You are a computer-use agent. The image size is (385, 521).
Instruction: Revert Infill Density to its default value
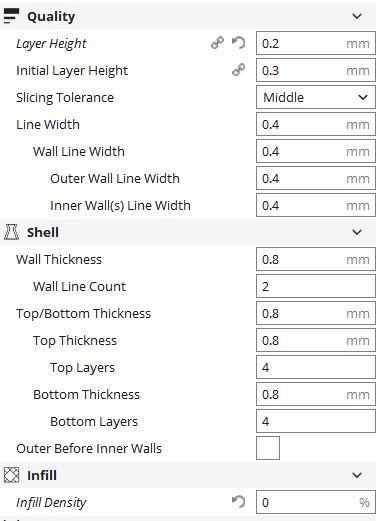tap(239, 502)
